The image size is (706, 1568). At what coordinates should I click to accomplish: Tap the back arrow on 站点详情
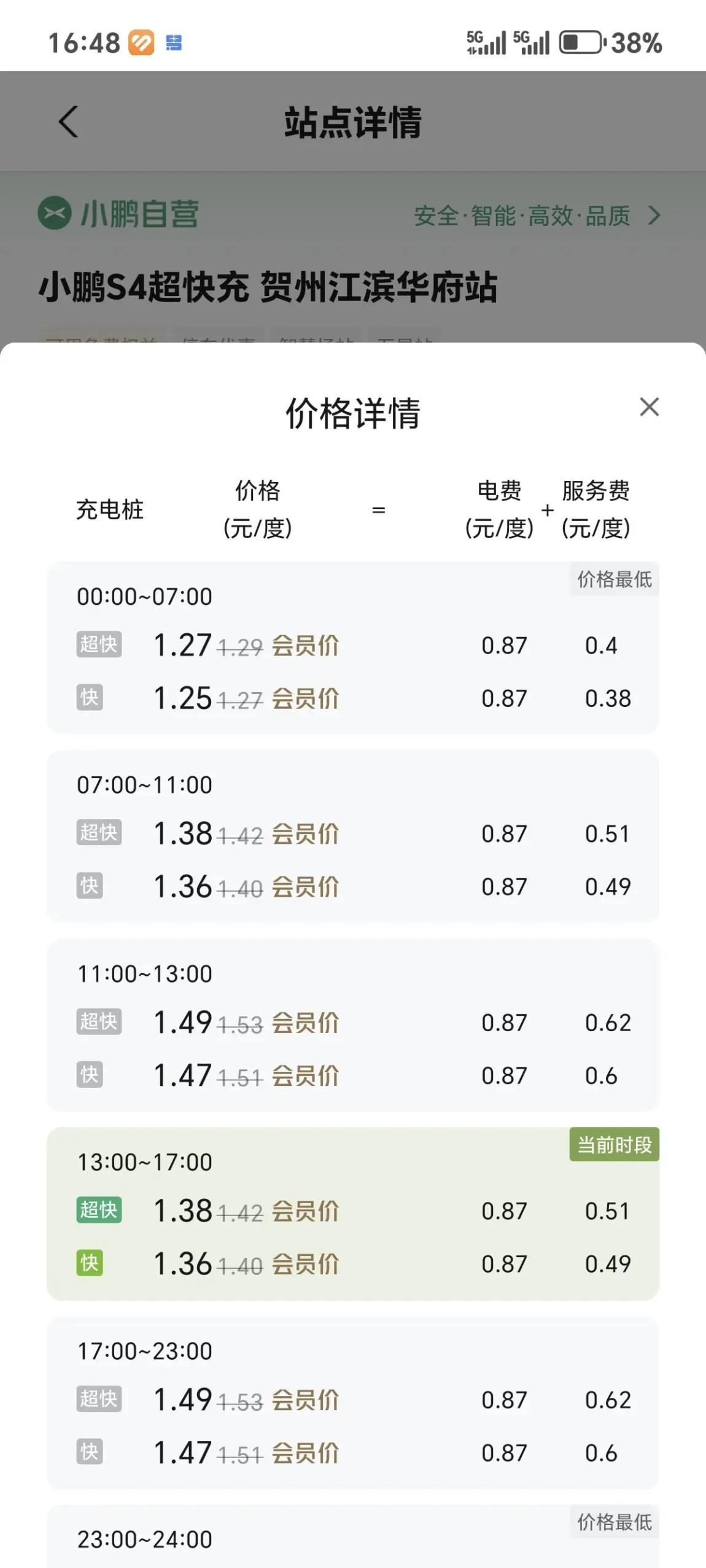(x=68, y=122)
